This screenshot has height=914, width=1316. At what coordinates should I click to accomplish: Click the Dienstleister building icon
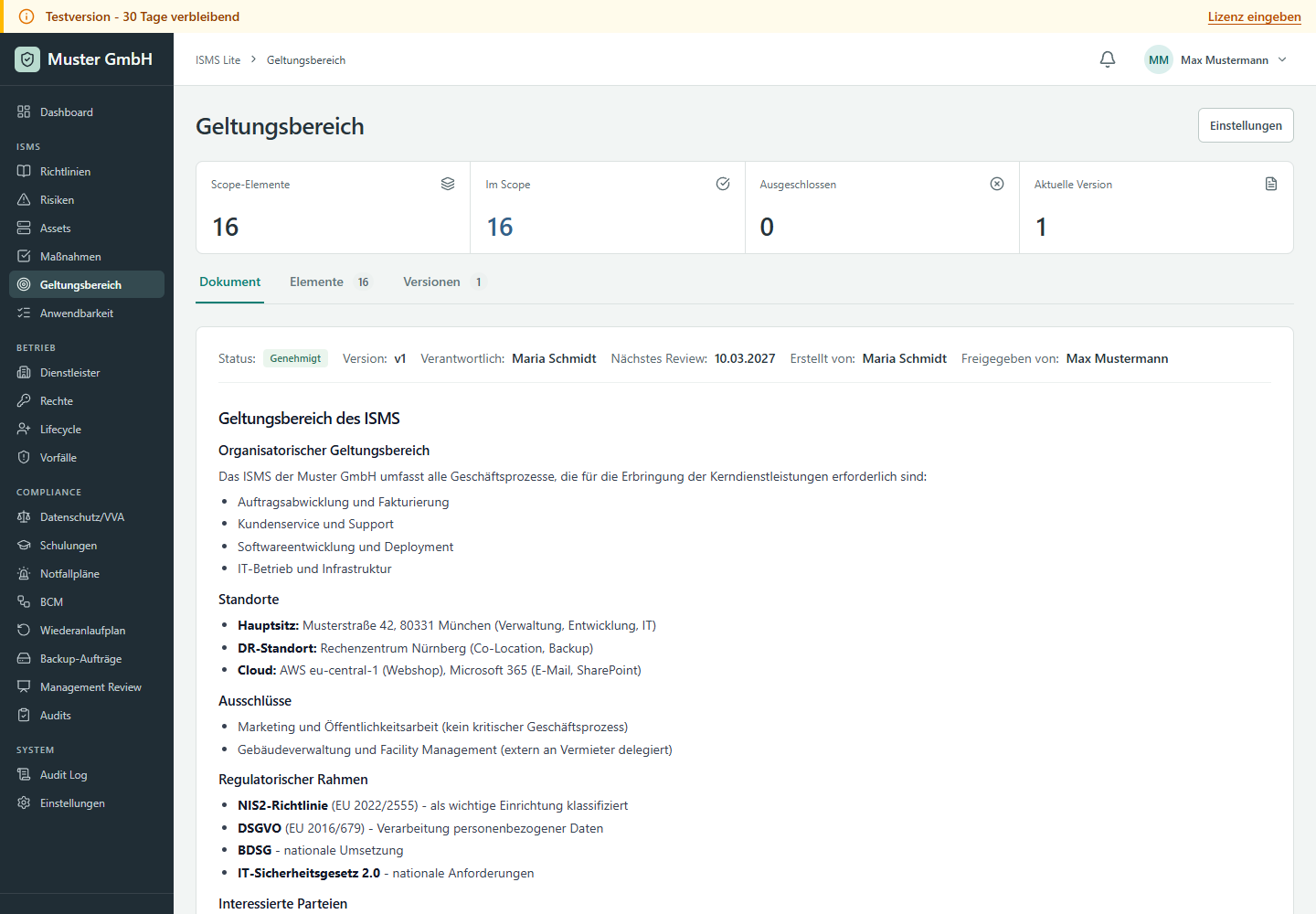coord(24,372)
